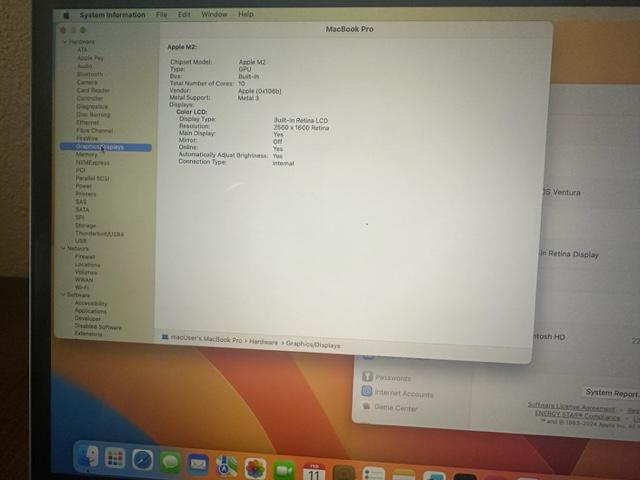The height and width of the screenshot is (480, 640).
Task: Select PCI in the sidebar
Action: tap(80, 170)
